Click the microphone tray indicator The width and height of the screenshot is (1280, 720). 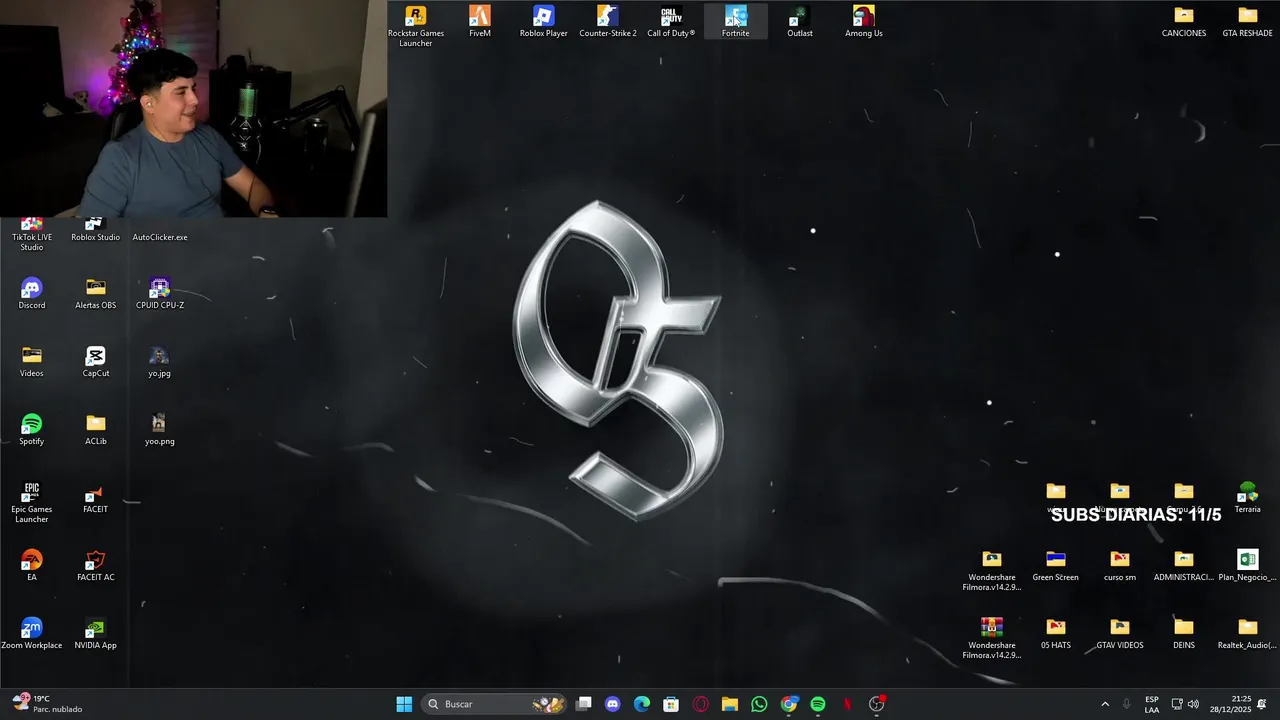click(1127, 704)
